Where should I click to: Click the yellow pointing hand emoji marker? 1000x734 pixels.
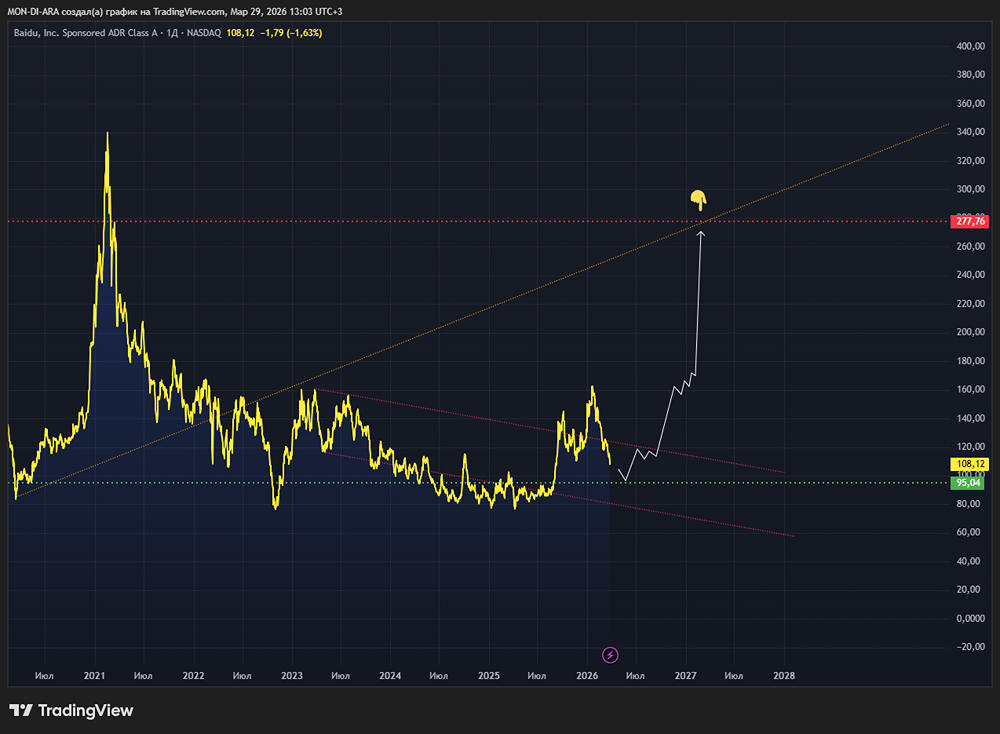(x=698, y=200)
